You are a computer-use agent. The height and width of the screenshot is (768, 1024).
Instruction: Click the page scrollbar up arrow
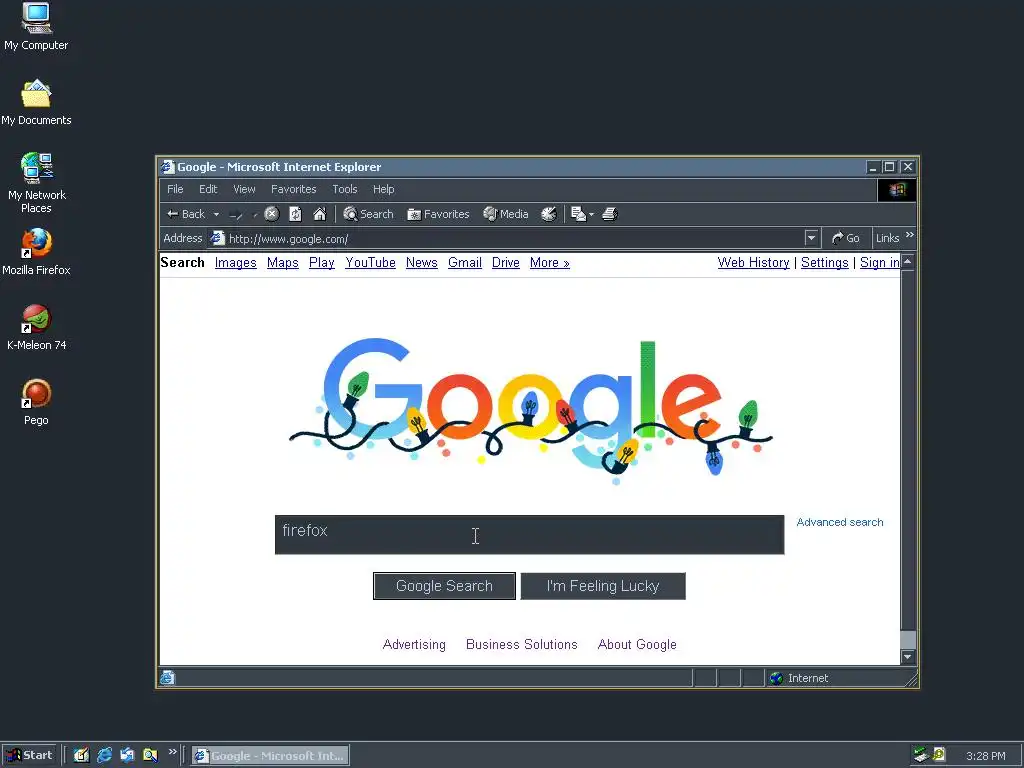[908, 262]
